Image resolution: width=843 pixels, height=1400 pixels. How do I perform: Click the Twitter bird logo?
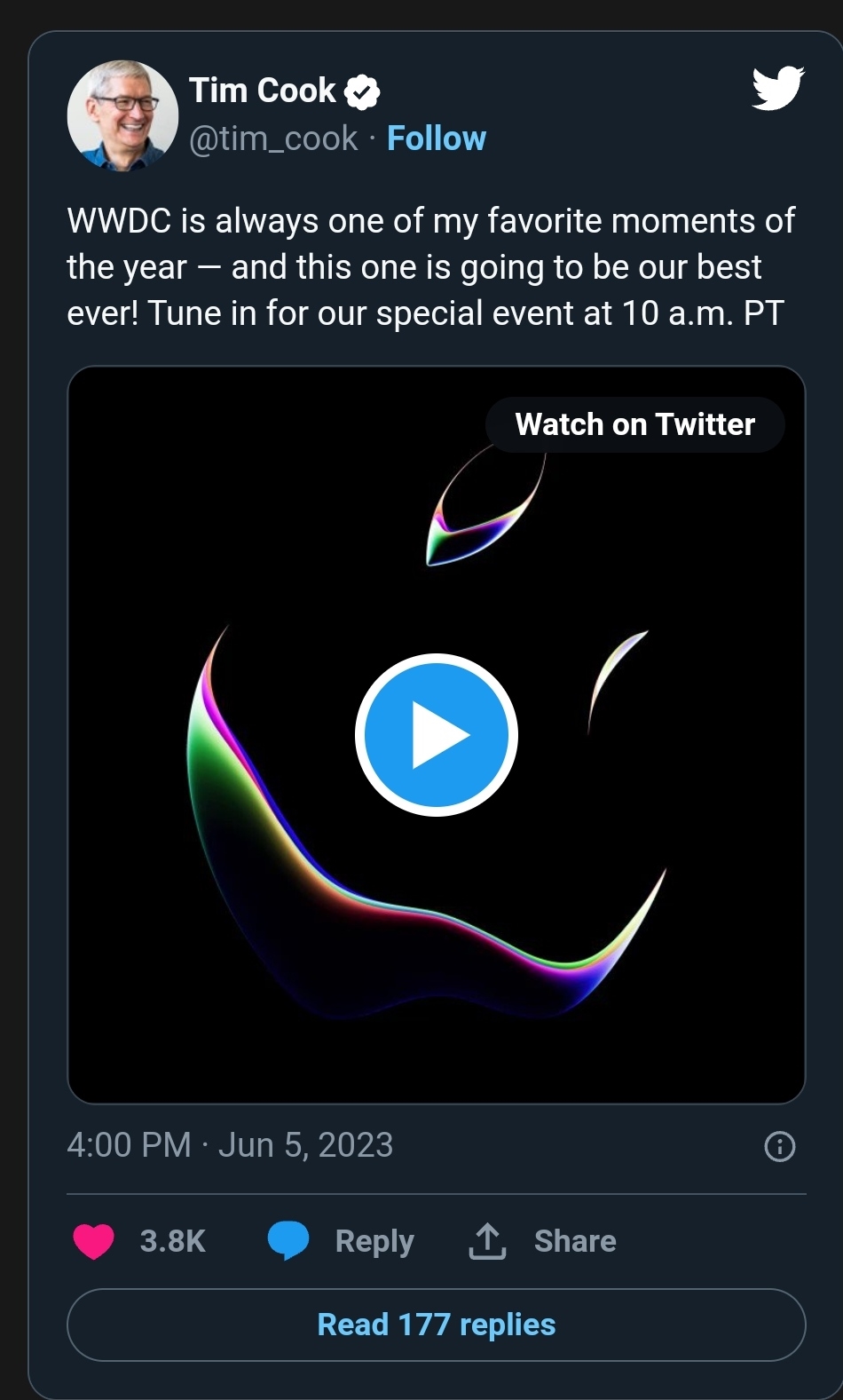(778, 88)
